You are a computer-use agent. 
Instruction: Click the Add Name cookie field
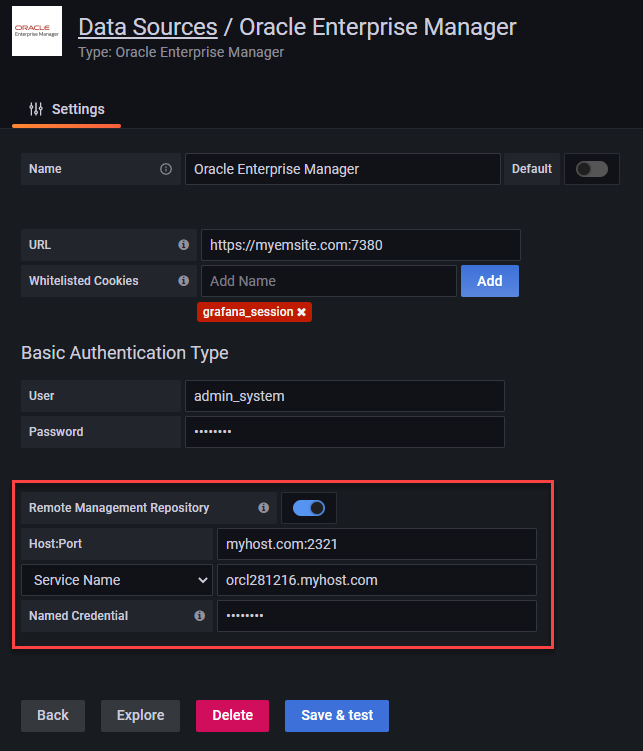328,281
